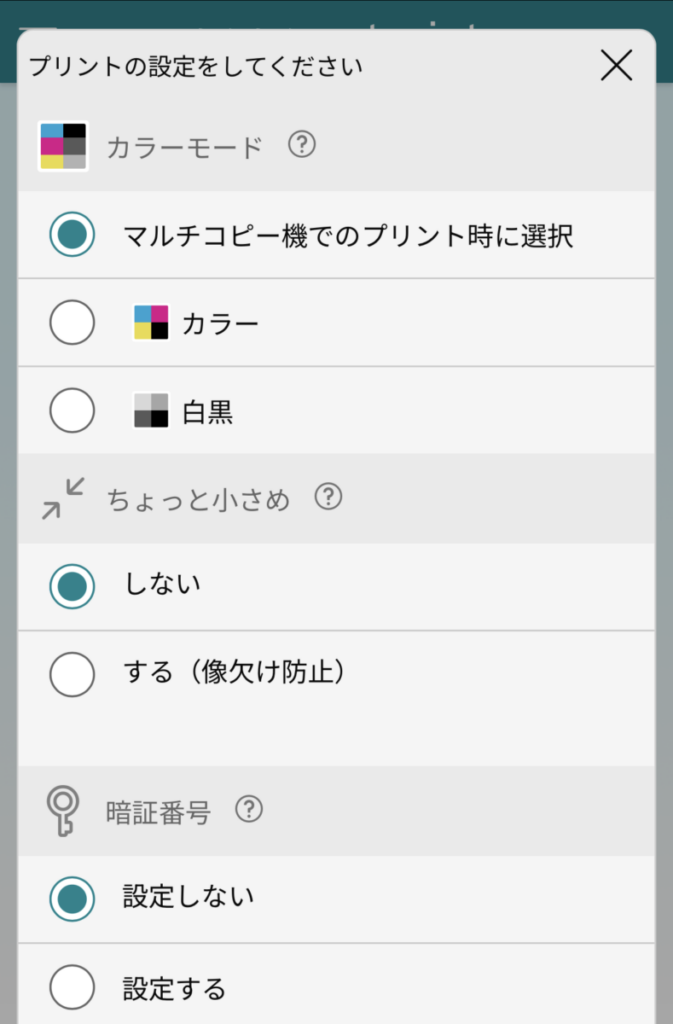Select する（像欠け防止）option
Screen dimensions: 673x1024
click(x=71, y=674)
